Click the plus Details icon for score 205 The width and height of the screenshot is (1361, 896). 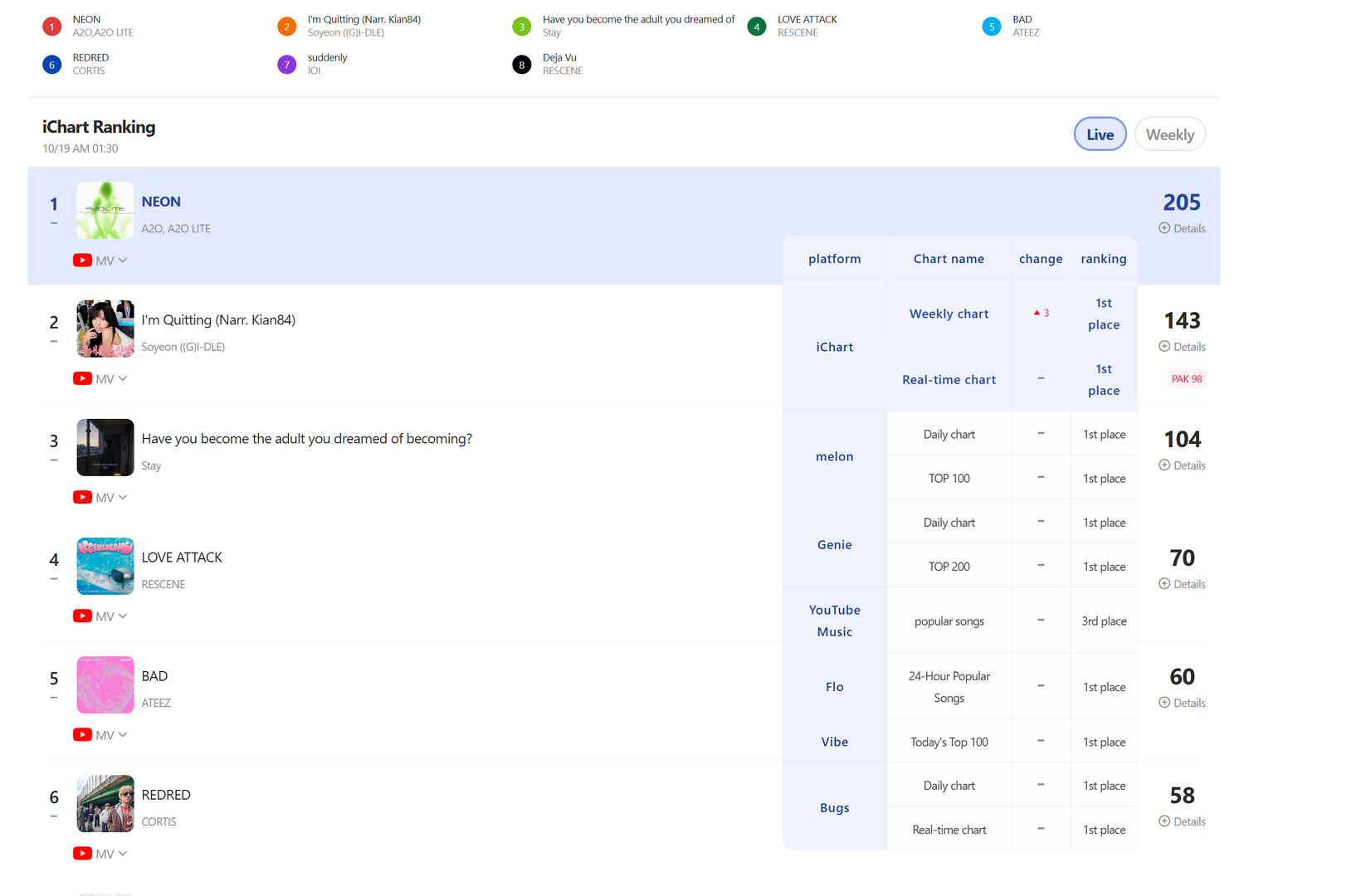[1164, 228]
